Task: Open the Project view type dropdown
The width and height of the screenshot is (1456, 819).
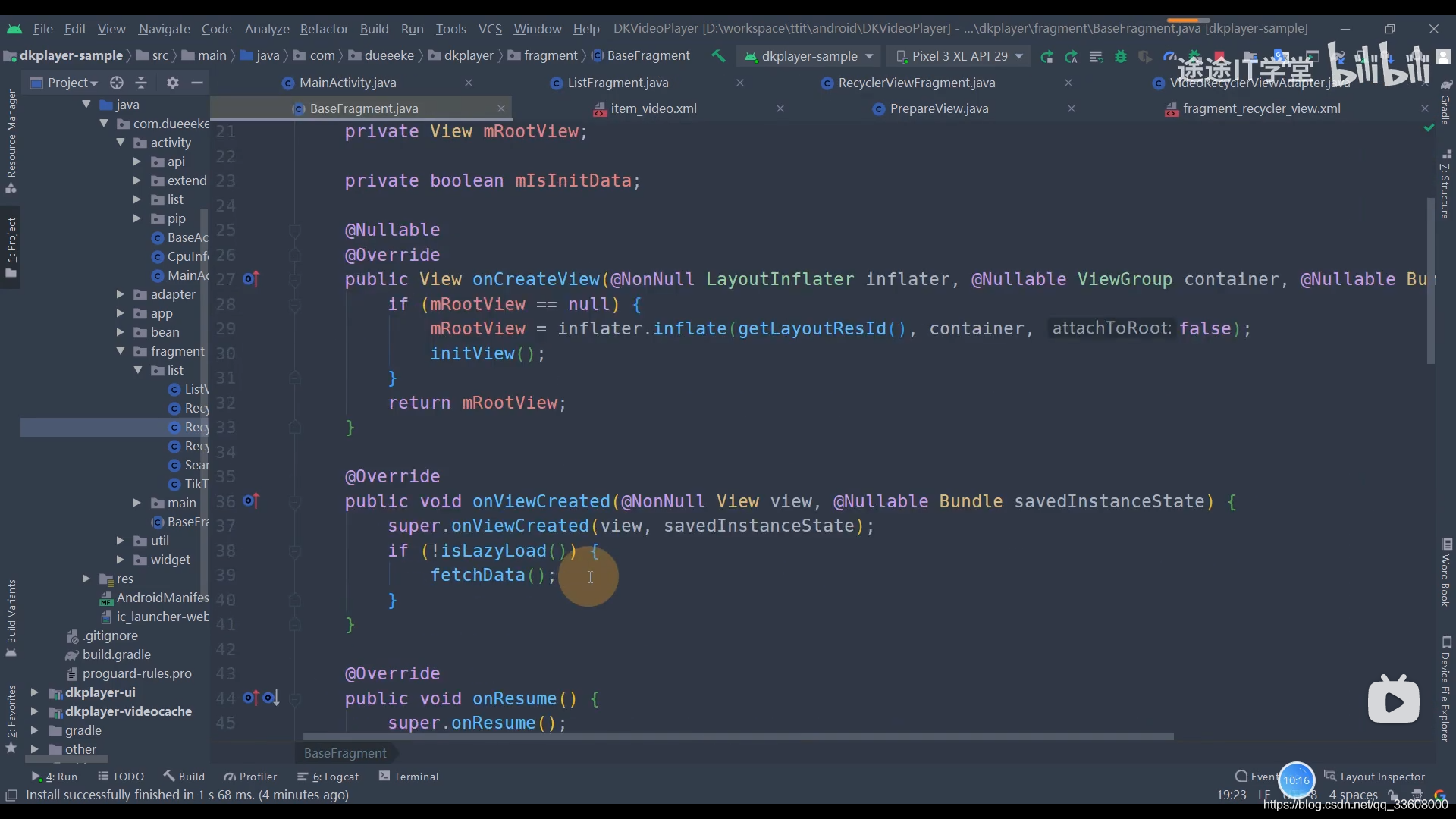Action: [64, 83]
